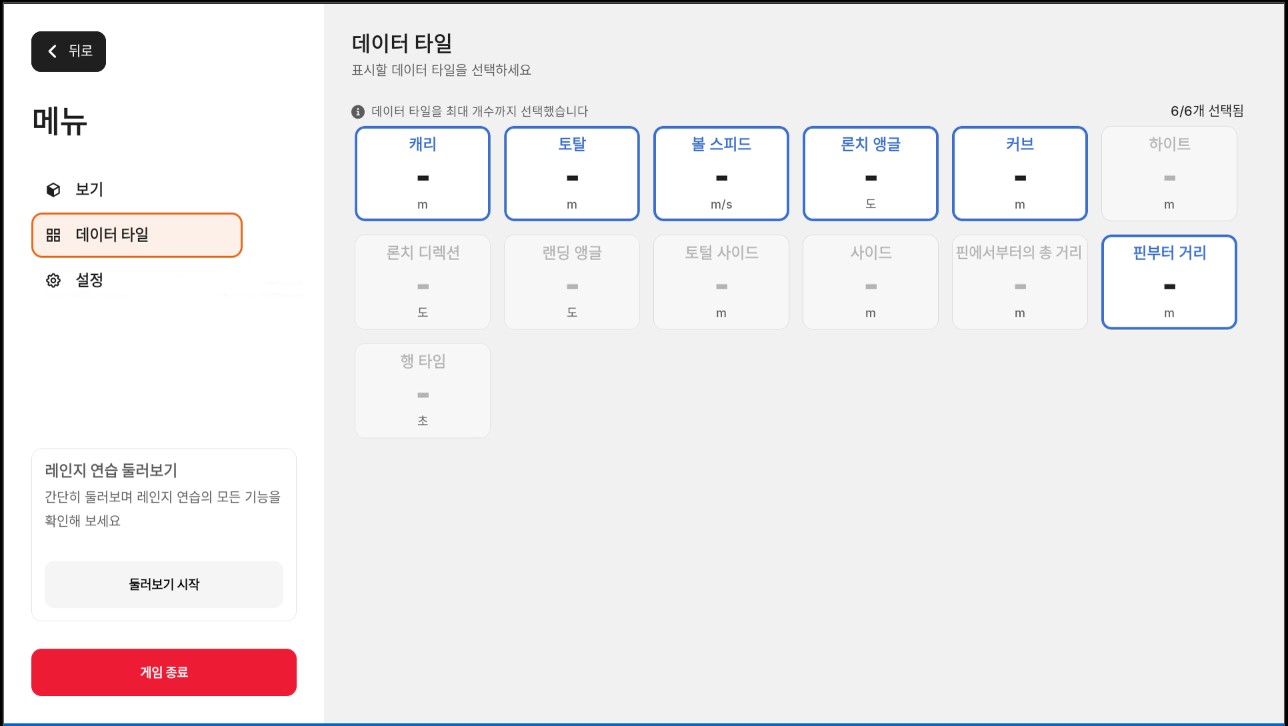Click the info icon about max tiles
Viewport: 1288px width, 726px height.
click(358, 112)
